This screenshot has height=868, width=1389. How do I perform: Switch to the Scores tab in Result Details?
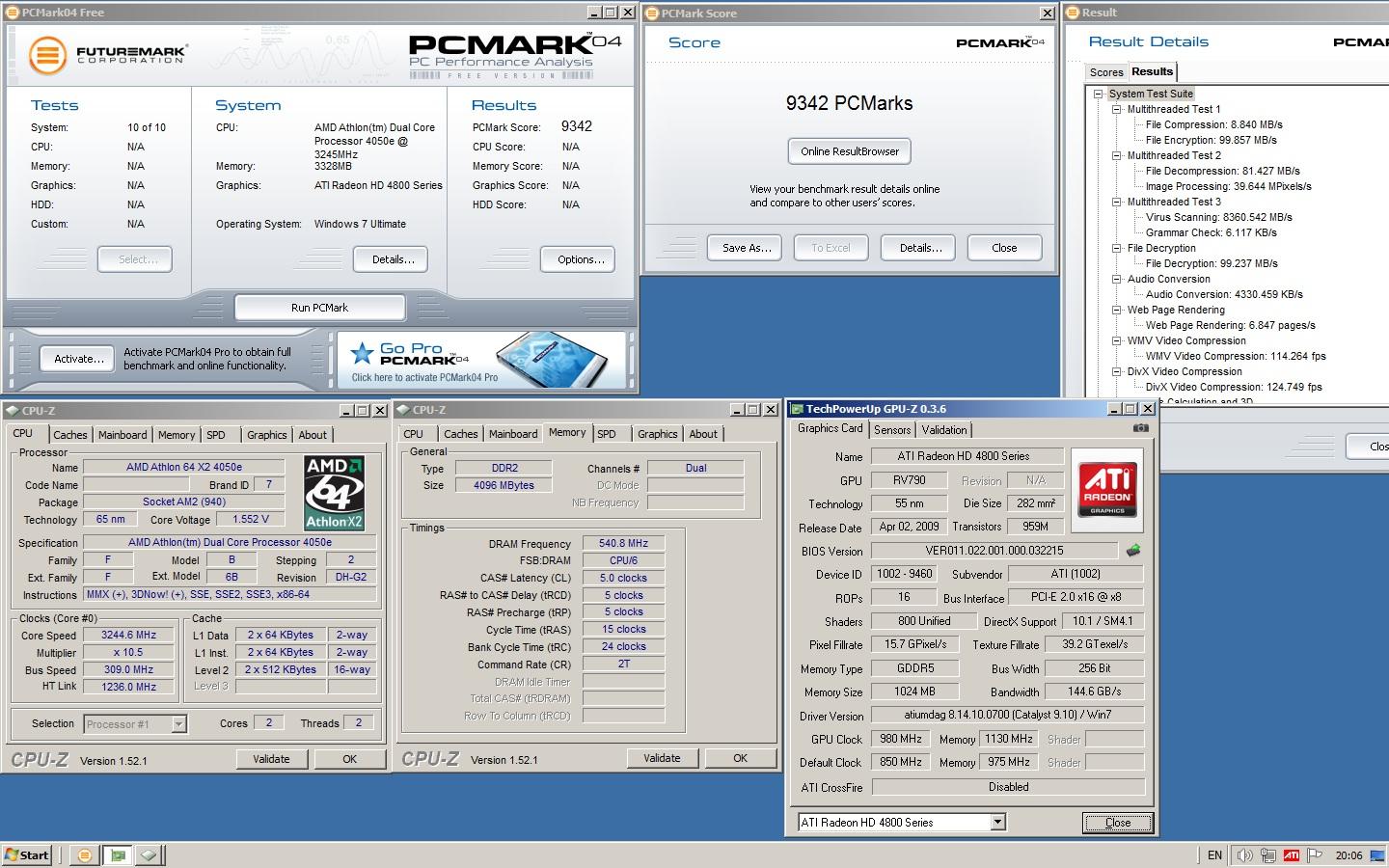coord(1105,72)
